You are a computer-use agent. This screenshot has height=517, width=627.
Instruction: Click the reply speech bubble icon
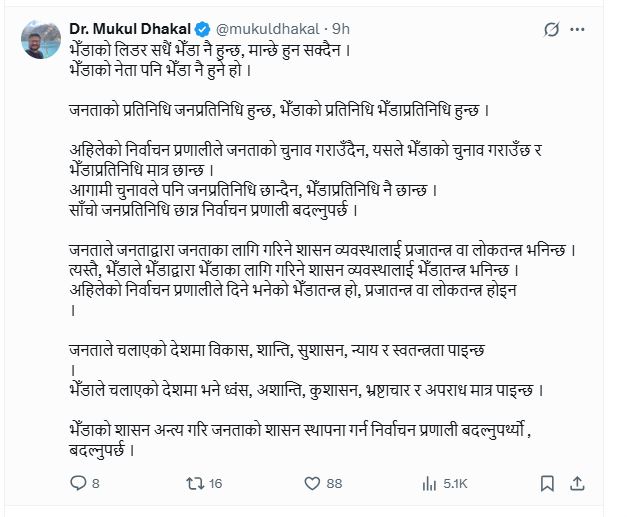coord(79,484)
